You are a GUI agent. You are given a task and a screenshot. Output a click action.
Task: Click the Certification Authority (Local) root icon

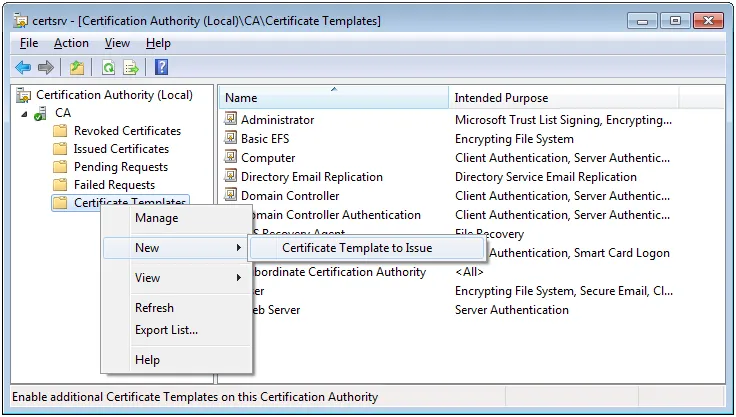coord(23,95)
